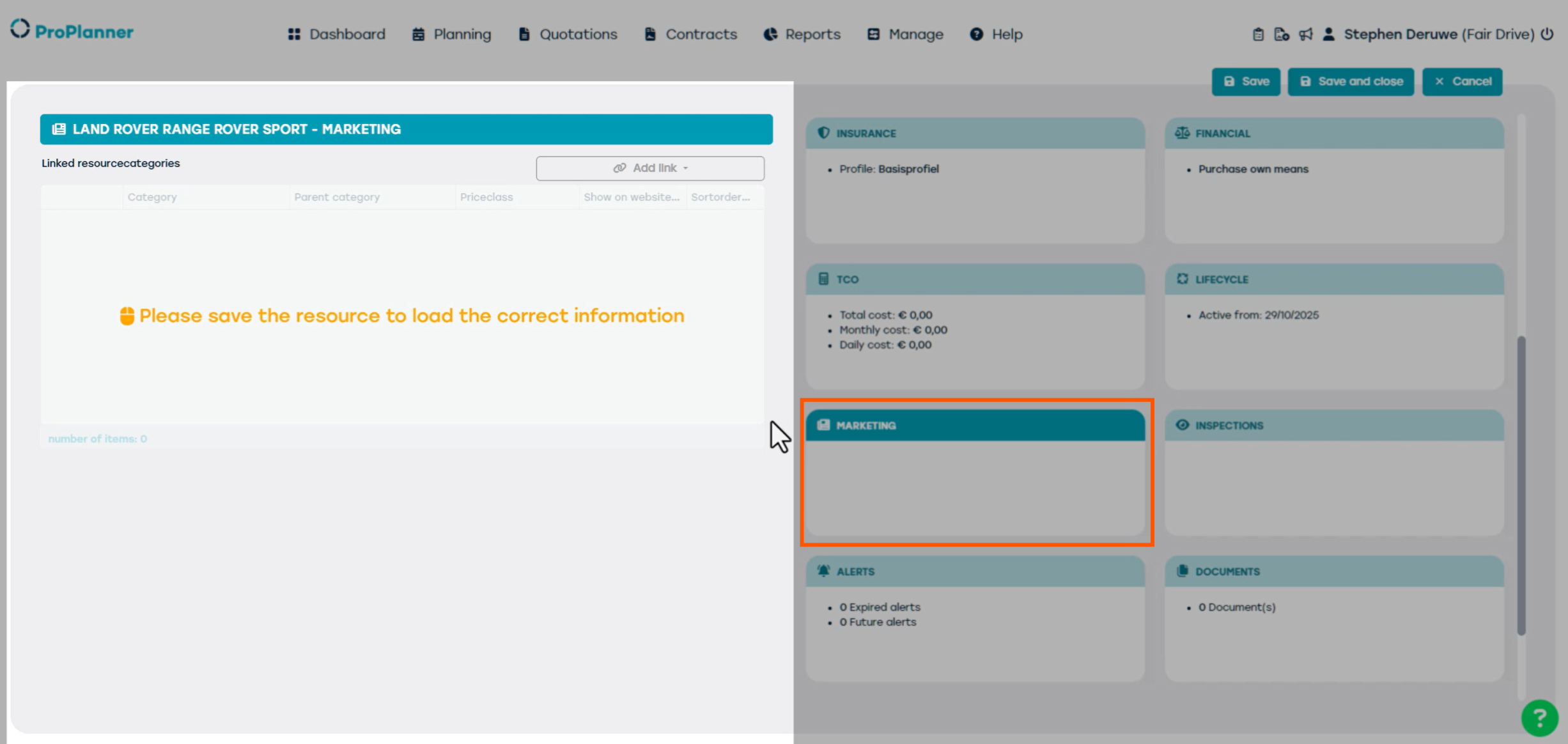Click the right panel vertical scrollbar
This screenshot has width=1568, height=744.
[x=1521, y=486]
